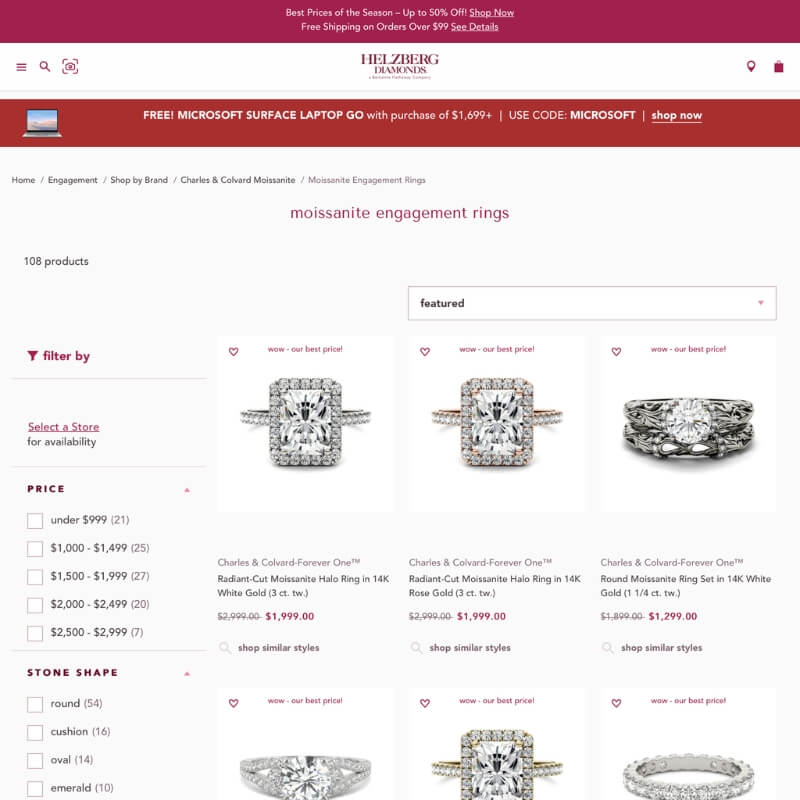Click the search magnifier icon
Image resolution: width=800 pixels, height=800 pixels.
(x=45, y=66)
